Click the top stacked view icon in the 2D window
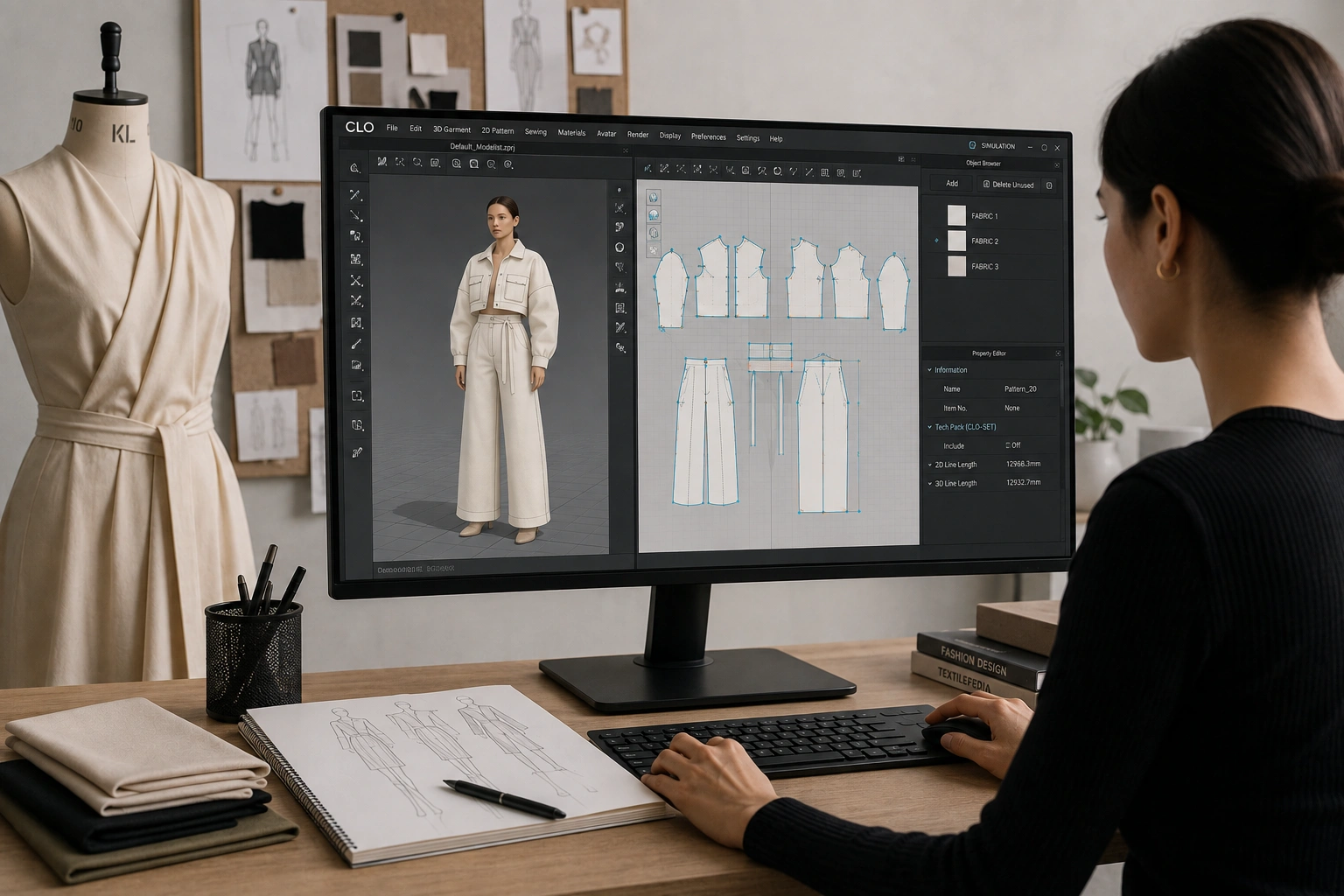The width and height of the screenshot is (1344, 896). [653, 198]
